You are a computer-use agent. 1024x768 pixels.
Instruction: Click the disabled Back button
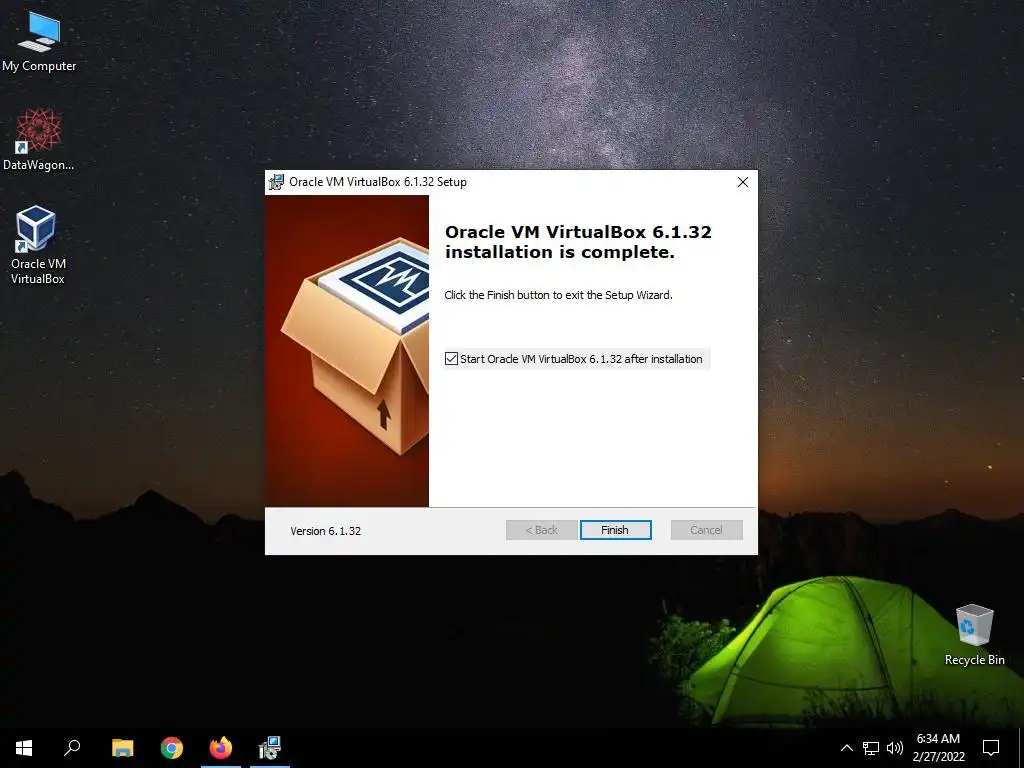coord(541,530)
